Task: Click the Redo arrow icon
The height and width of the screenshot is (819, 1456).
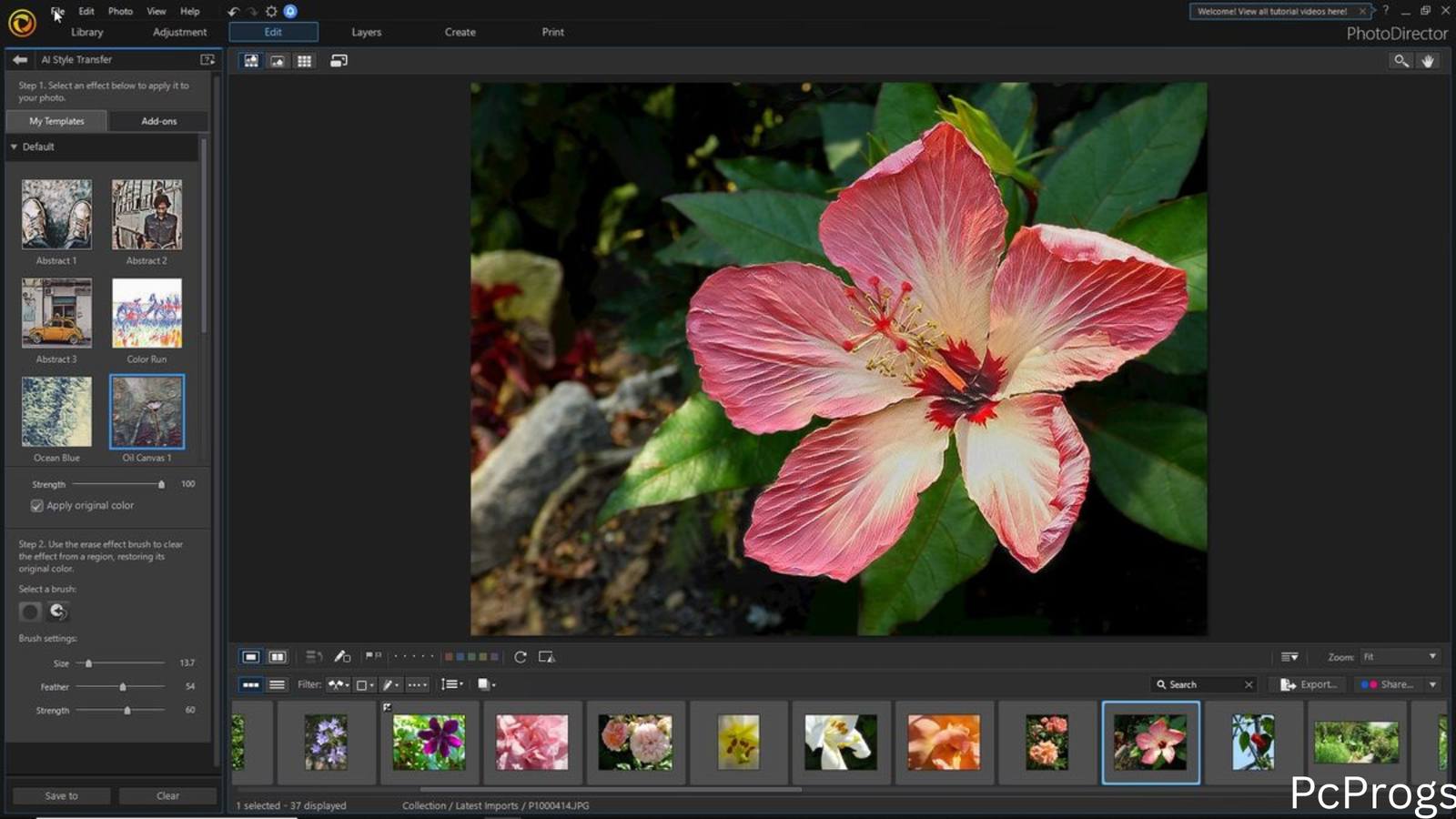Action: coord(252,12)
